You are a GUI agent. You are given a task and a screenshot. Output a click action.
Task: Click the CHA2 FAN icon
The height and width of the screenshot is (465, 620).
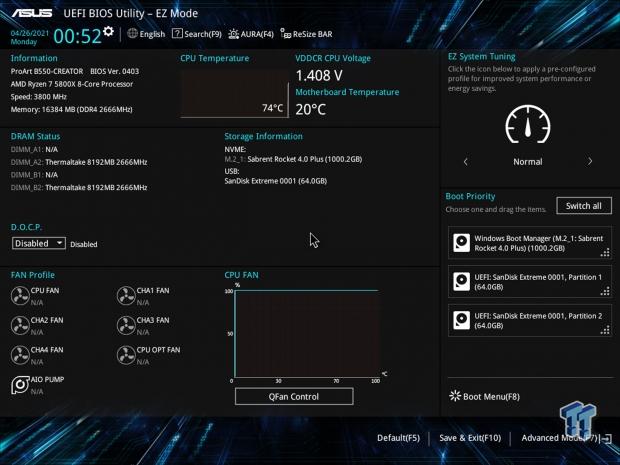(x=20, y=325)
